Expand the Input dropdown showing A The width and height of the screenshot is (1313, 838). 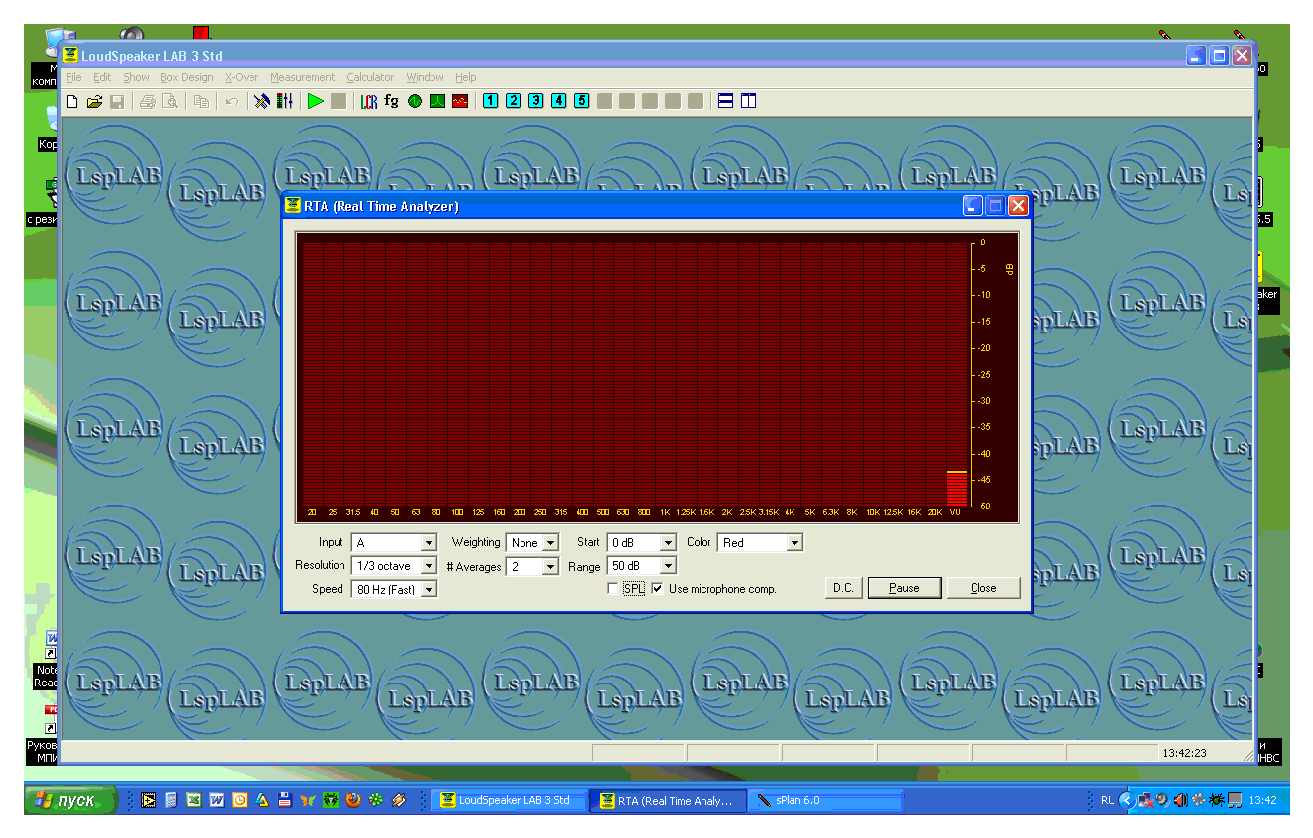point(429,543)
